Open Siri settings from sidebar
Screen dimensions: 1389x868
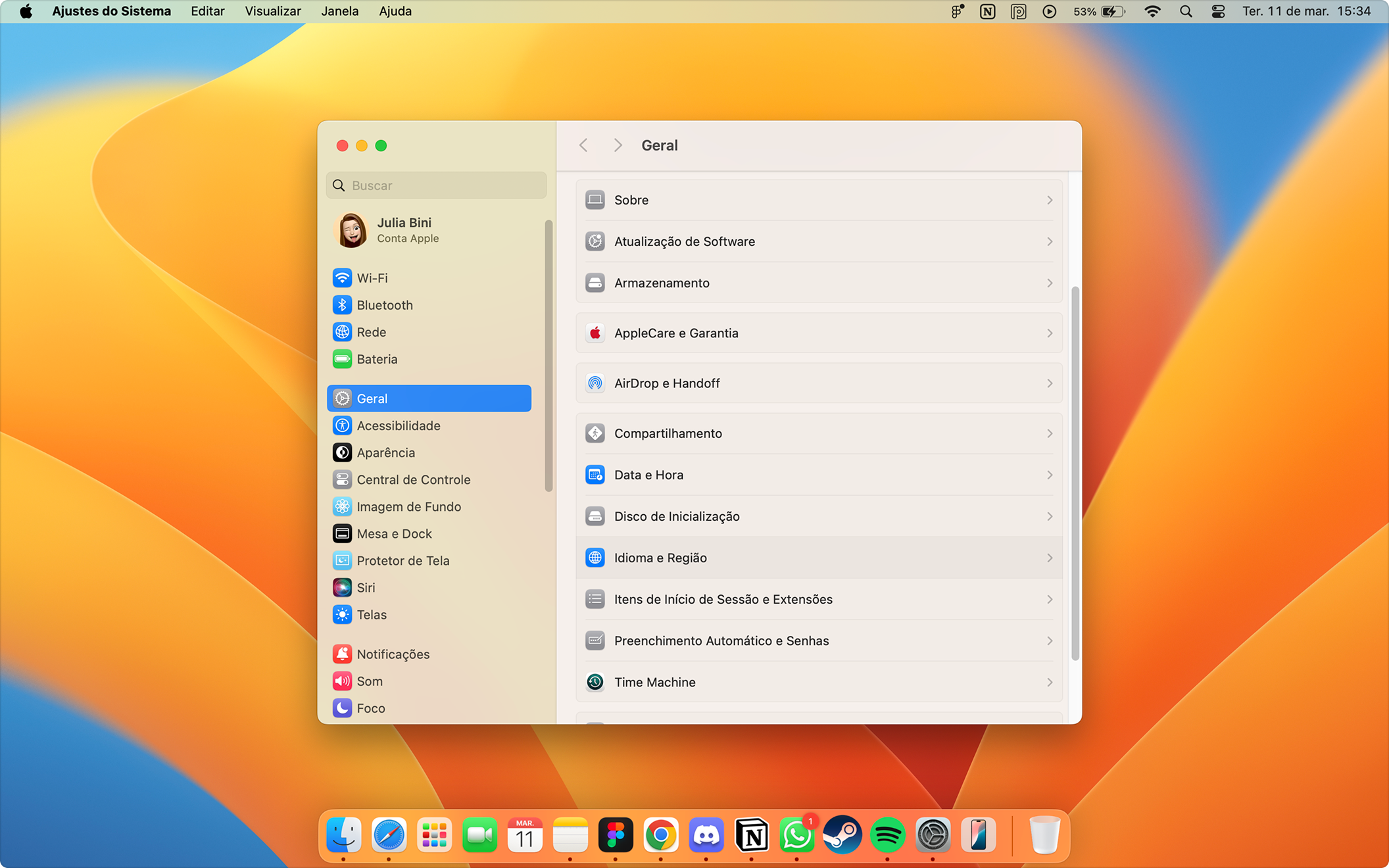point(366,588)
